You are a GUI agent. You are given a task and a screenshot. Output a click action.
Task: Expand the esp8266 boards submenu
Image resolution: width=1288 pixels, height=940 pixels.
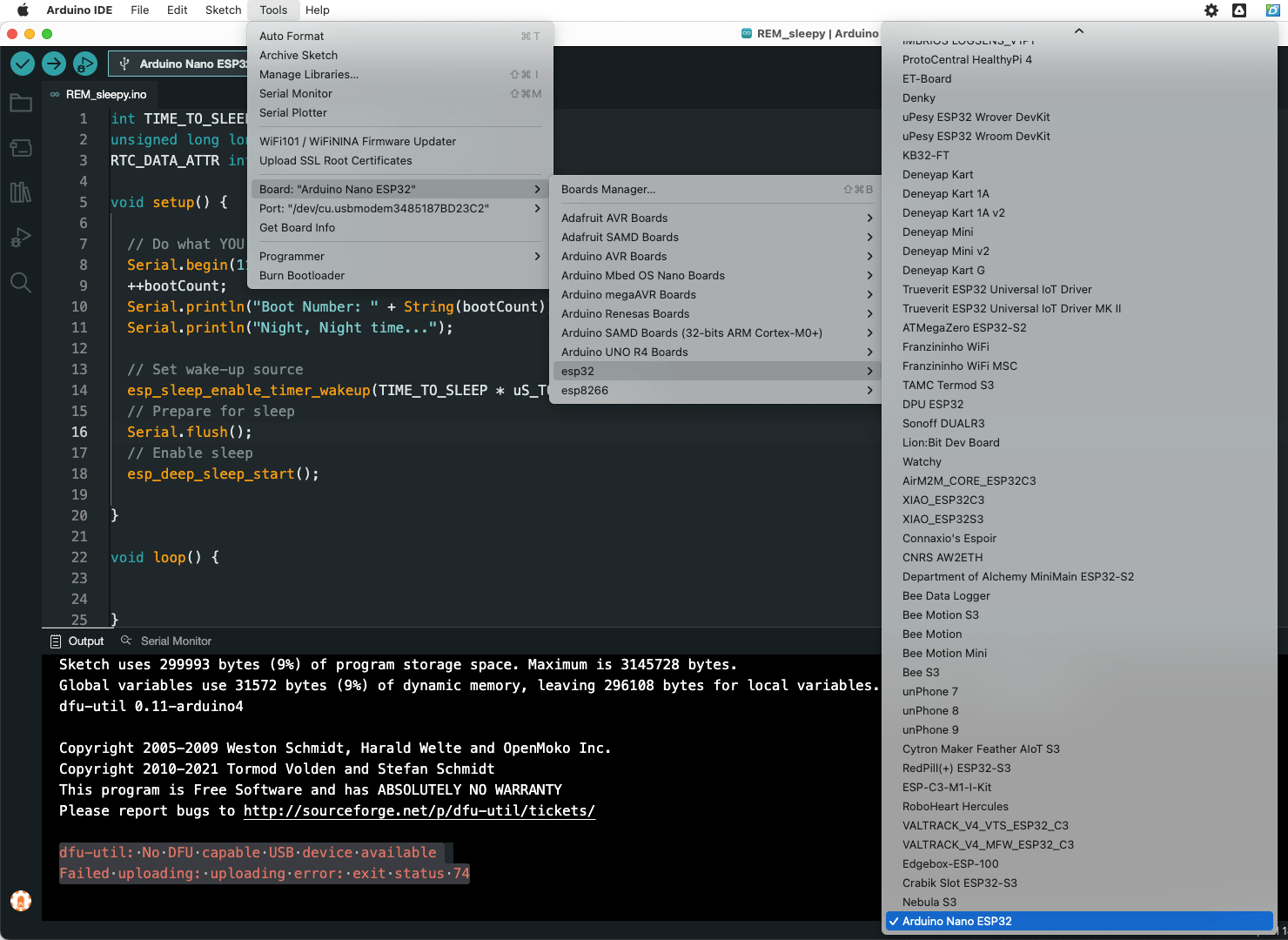[x=716, y=390]
